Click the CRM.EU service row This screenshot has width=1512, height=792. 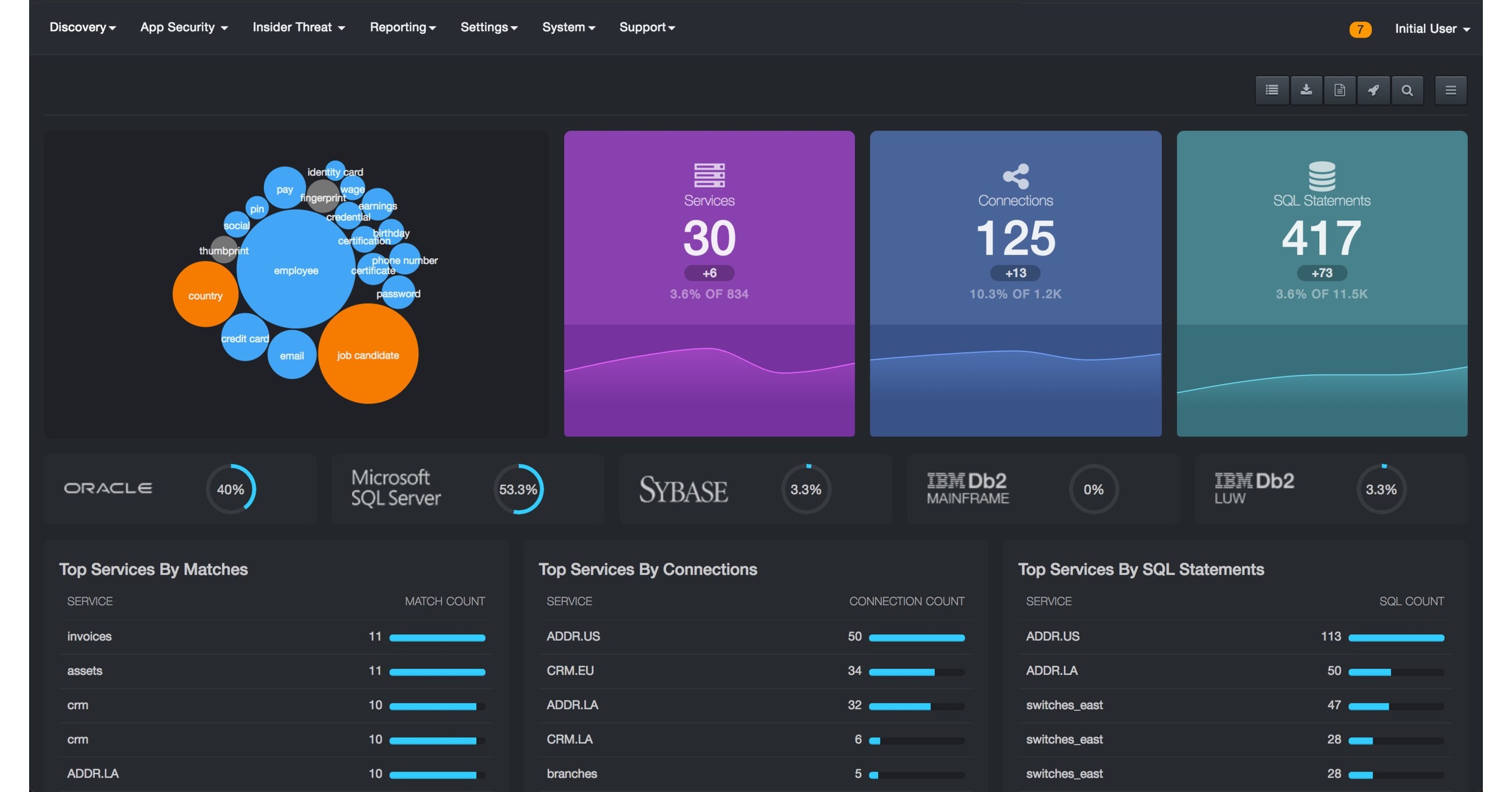[570, 670]
